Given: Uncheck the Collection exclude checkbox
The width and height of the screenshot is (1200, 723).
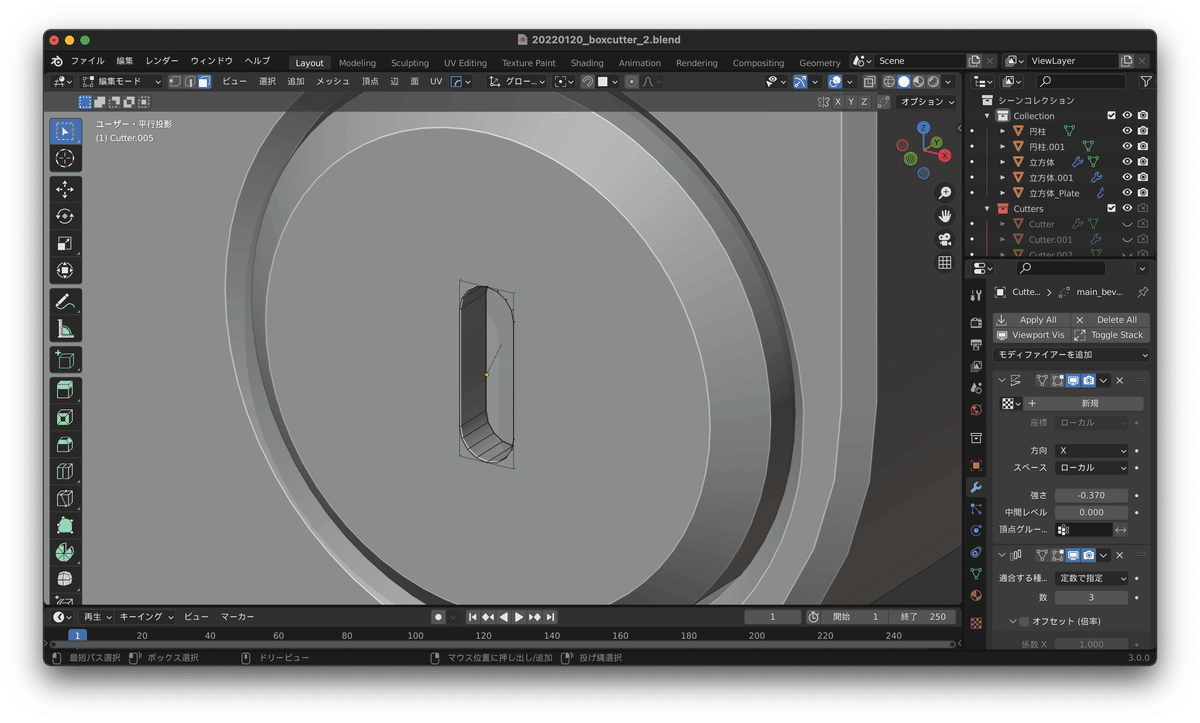Looking at the screenshot, I should [1111, 116].
